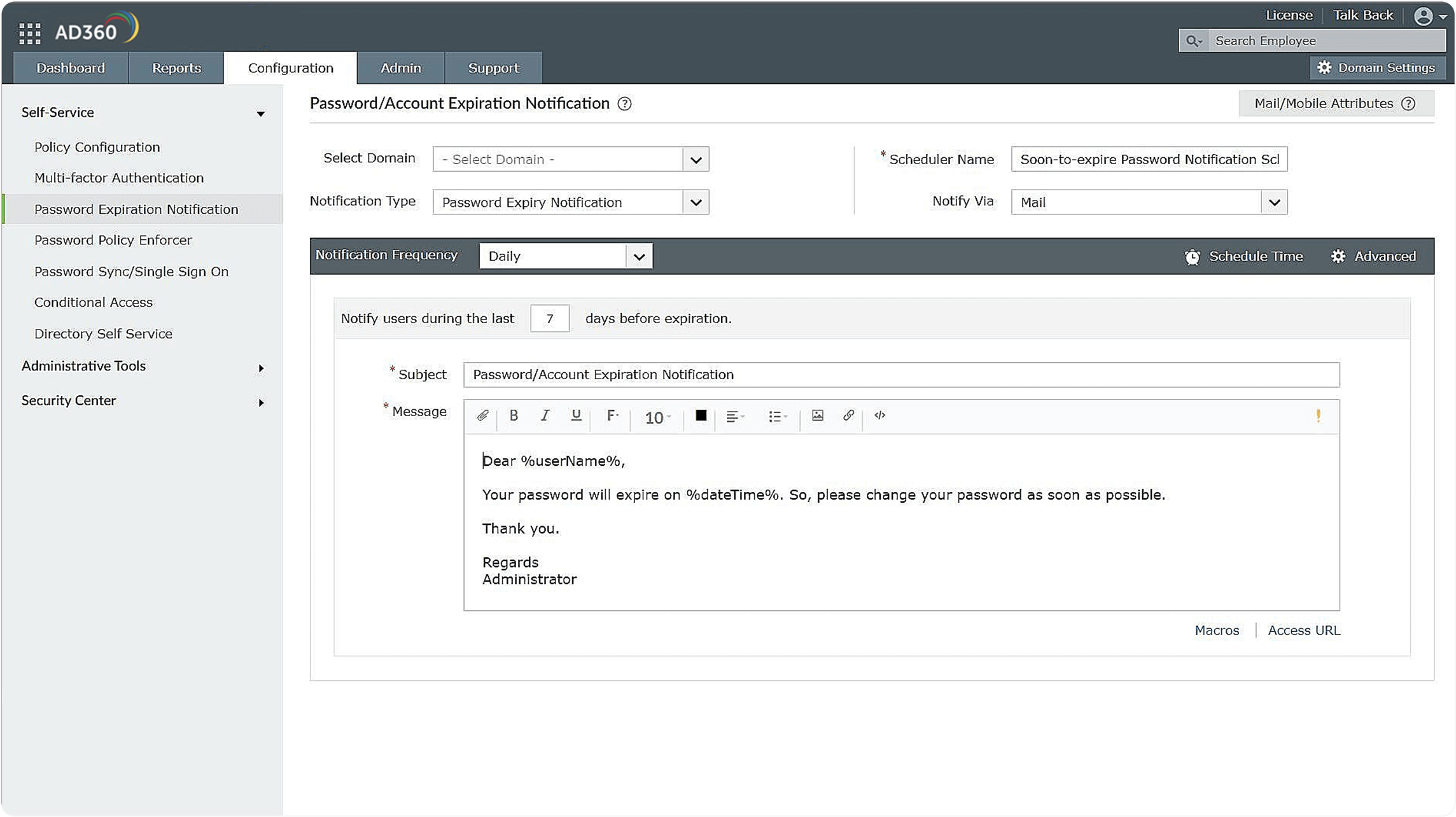Toggle italic formatting in message editor
Image resolution: width=1456 pixels, height=817 pixels.
point(545,415)
